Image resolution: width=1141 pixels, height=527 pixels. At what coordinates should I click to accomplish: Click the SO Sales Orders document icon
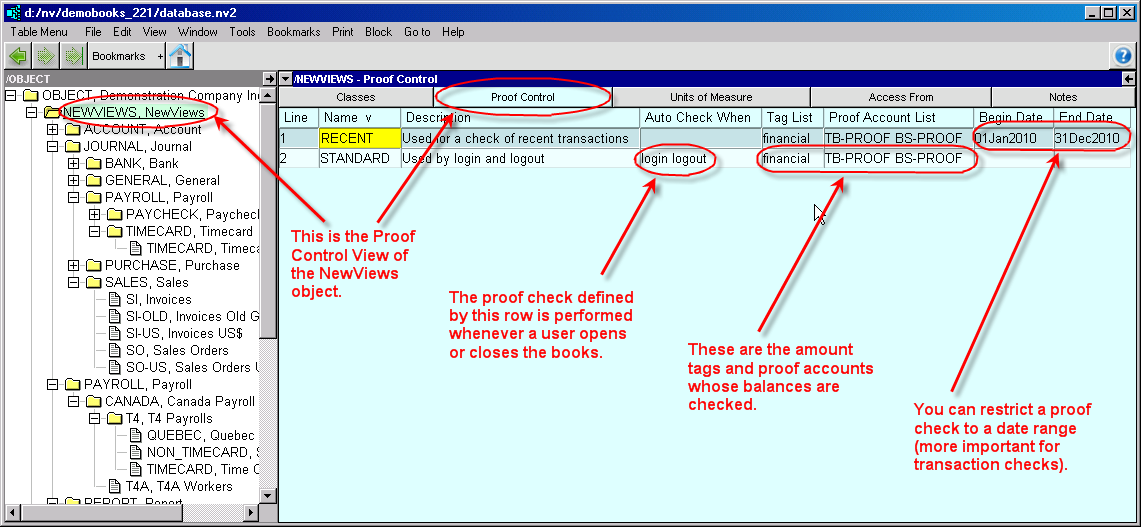click(x=114, y=350)
